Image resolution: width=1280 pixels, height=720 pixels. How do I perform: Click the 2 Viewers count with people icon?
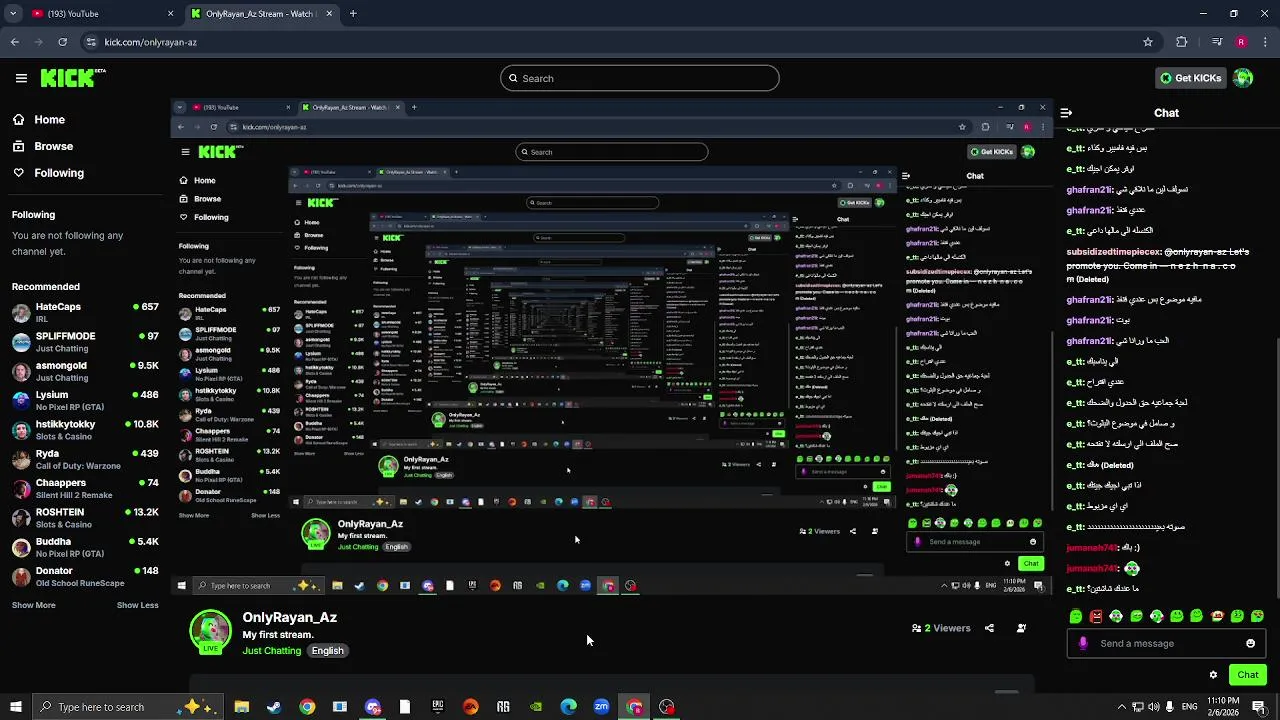[941, 628]
